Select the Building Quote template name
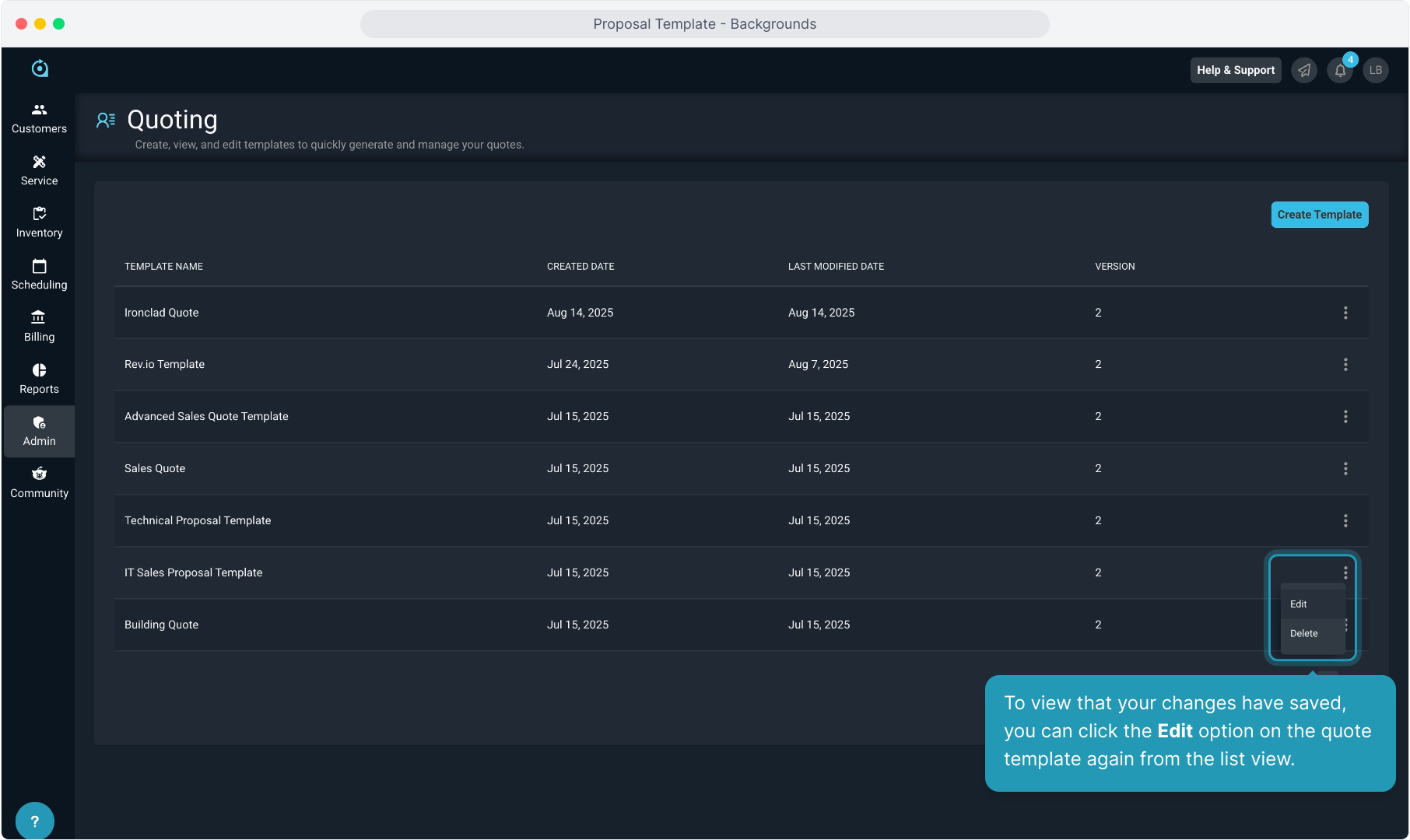 tap(162, 625)
